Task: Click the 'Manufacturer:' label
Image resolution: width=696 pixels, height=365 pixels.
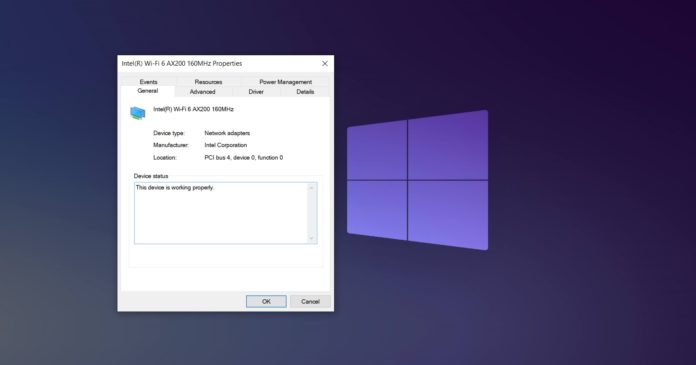Action: pos(171,145)
